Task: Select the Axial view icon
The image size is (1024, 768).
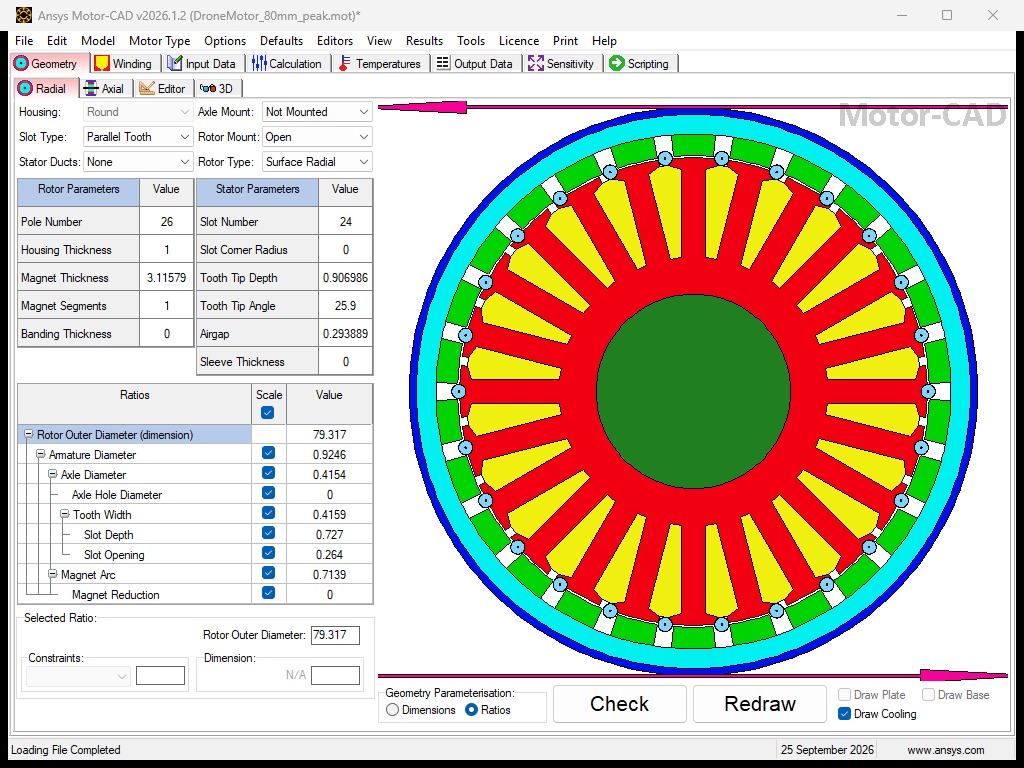Action: (x=91, y=88)
